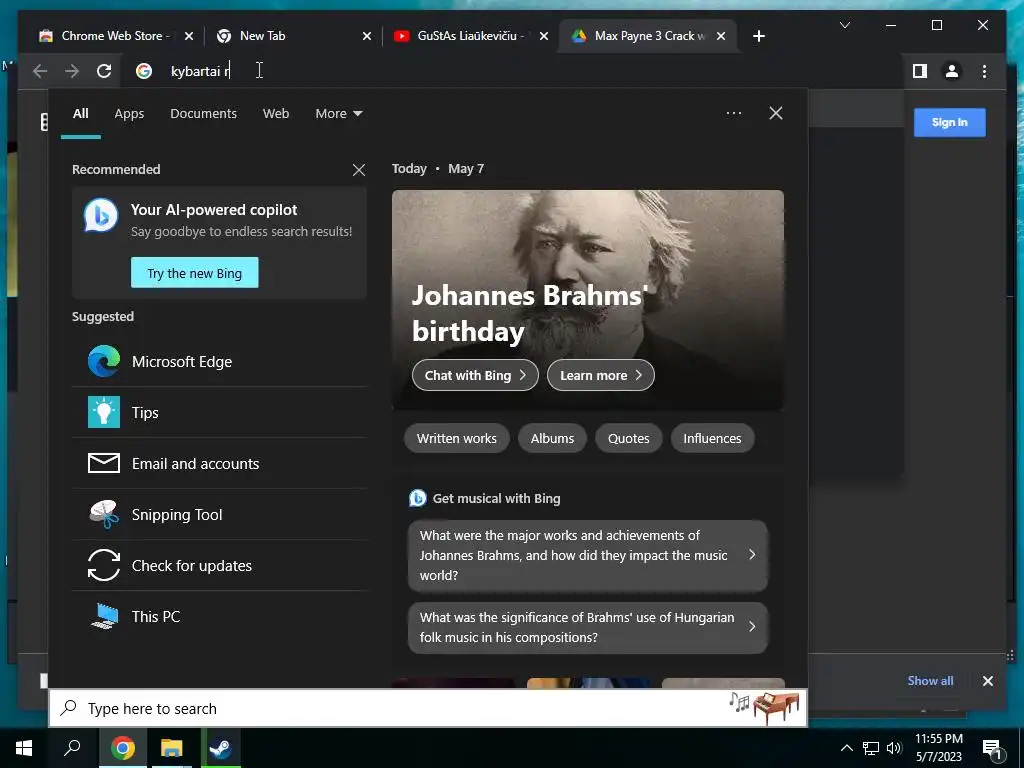Select the Apps search filter tab
Screen dimensions: 1024x768
tap(129, 114)
